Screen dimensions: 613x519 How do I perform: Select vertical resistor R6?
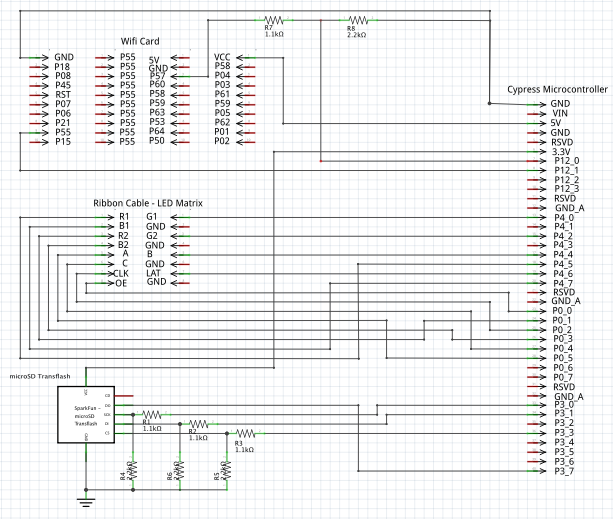pyautogui.click(x=180, y=471)
